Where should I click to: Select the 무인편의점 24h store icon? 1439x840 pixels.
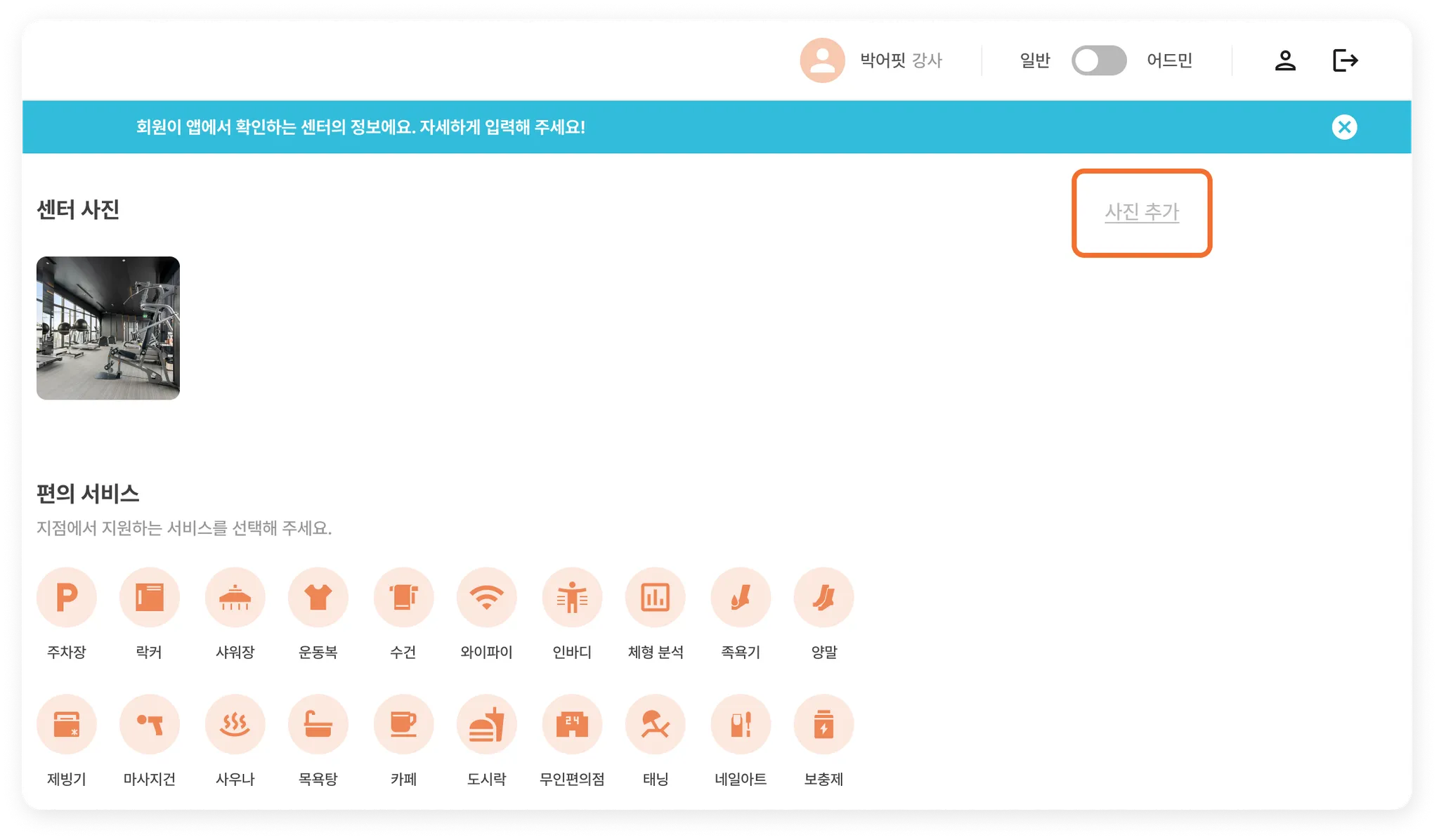572,724
